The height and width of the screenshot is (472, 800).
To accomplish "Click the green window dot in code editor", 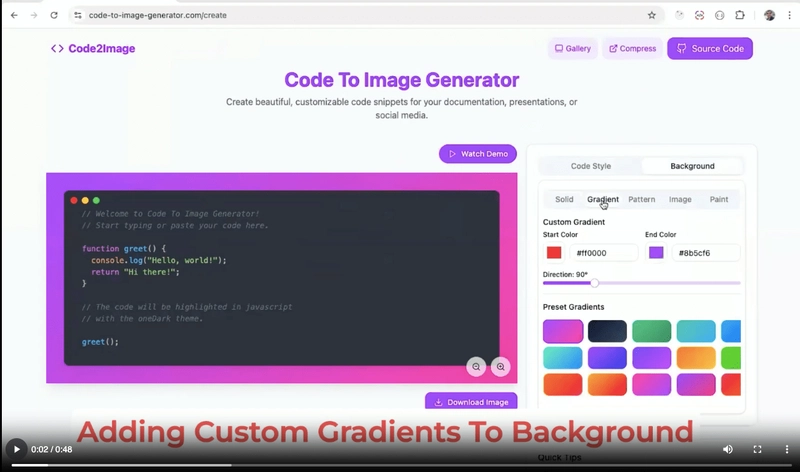I will (x=96, y=201).
